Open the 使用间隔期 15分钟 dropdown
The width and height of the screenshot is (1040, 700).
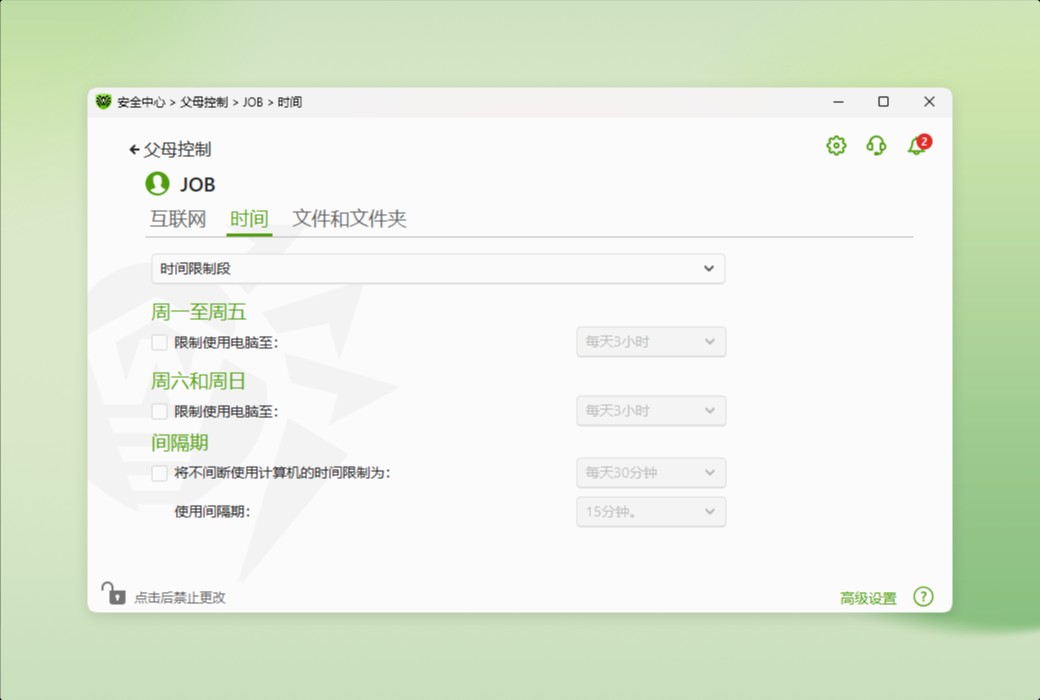coord(650,511)
